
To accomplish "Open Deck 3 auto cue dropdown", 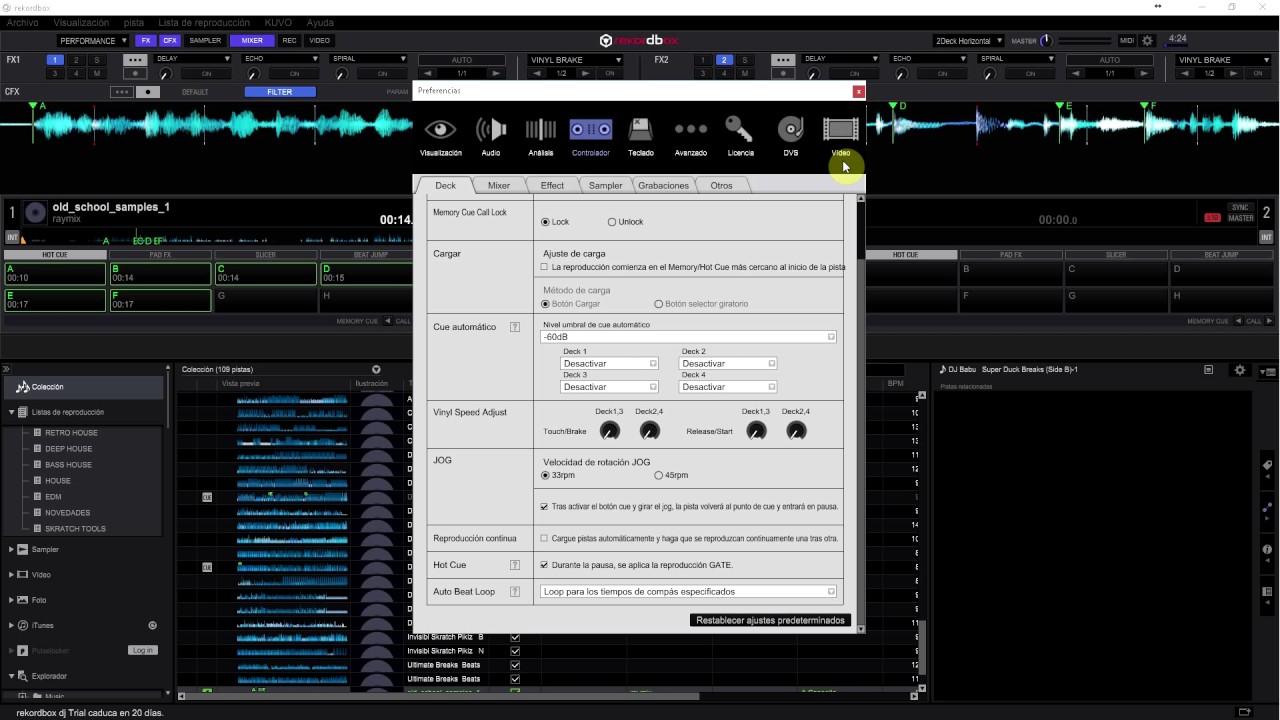I will point(609,387).
